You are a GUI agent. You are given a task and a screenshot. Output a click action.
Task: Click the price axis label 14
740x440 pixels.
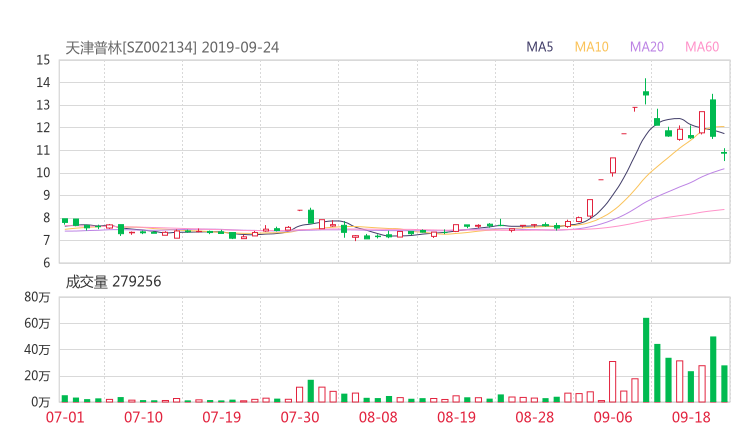pyautogui.click(x=43, y=83)
